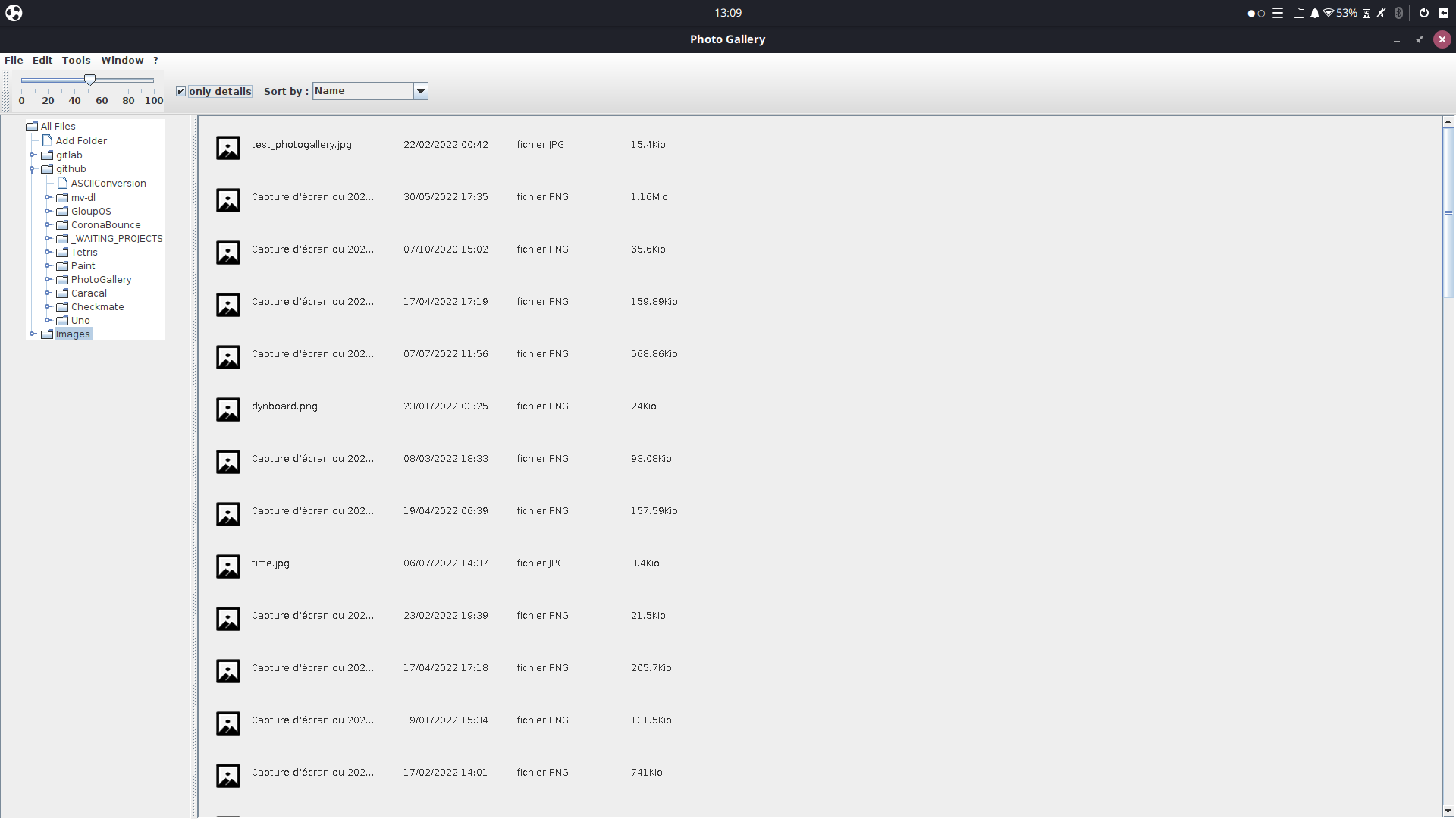Select the PhotoGallery folder label
The width and height of the screenshot is (1456, 819).
[101, 280]
